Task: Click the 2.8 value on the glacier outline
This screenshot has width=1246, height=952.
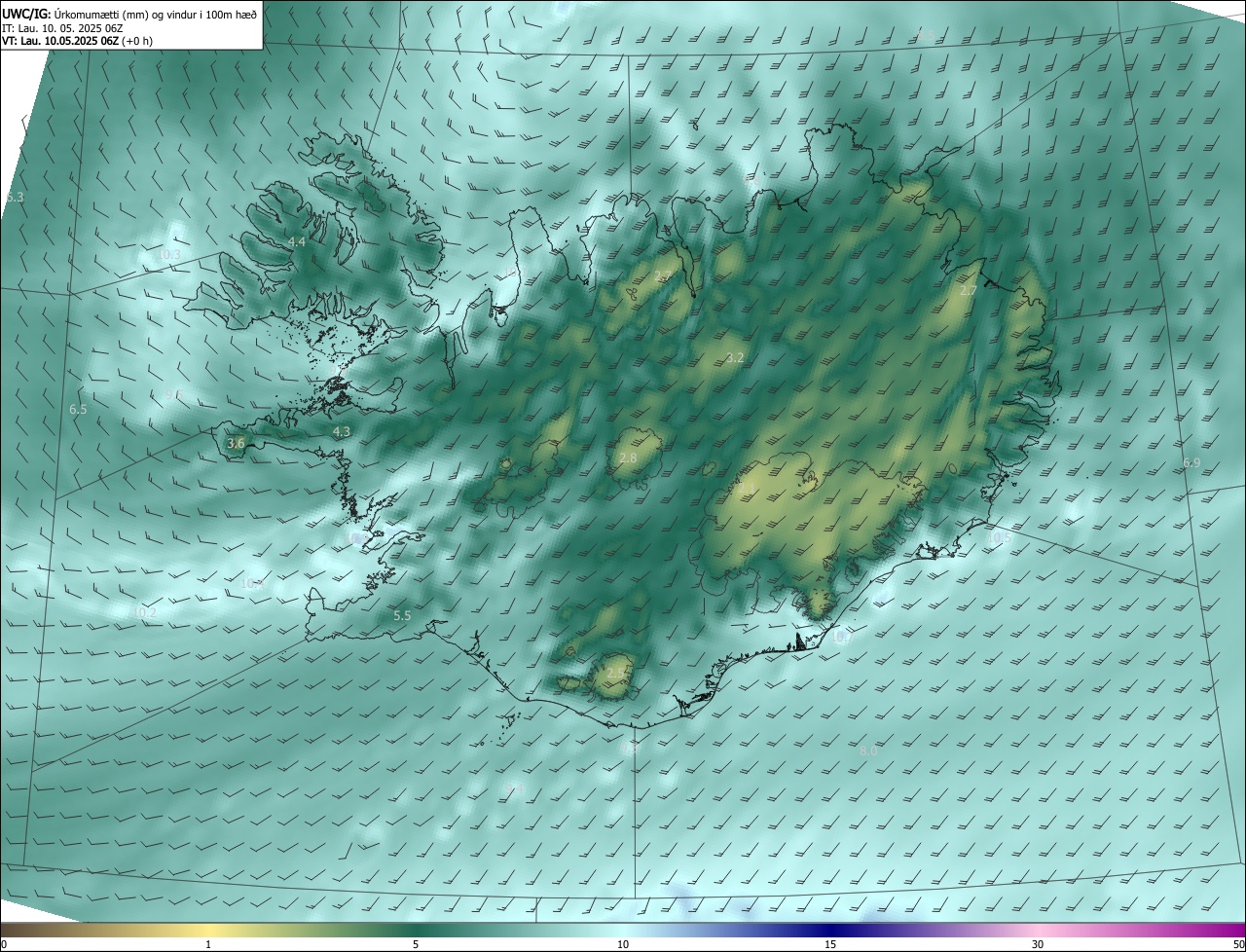Action: click(628, 458)
